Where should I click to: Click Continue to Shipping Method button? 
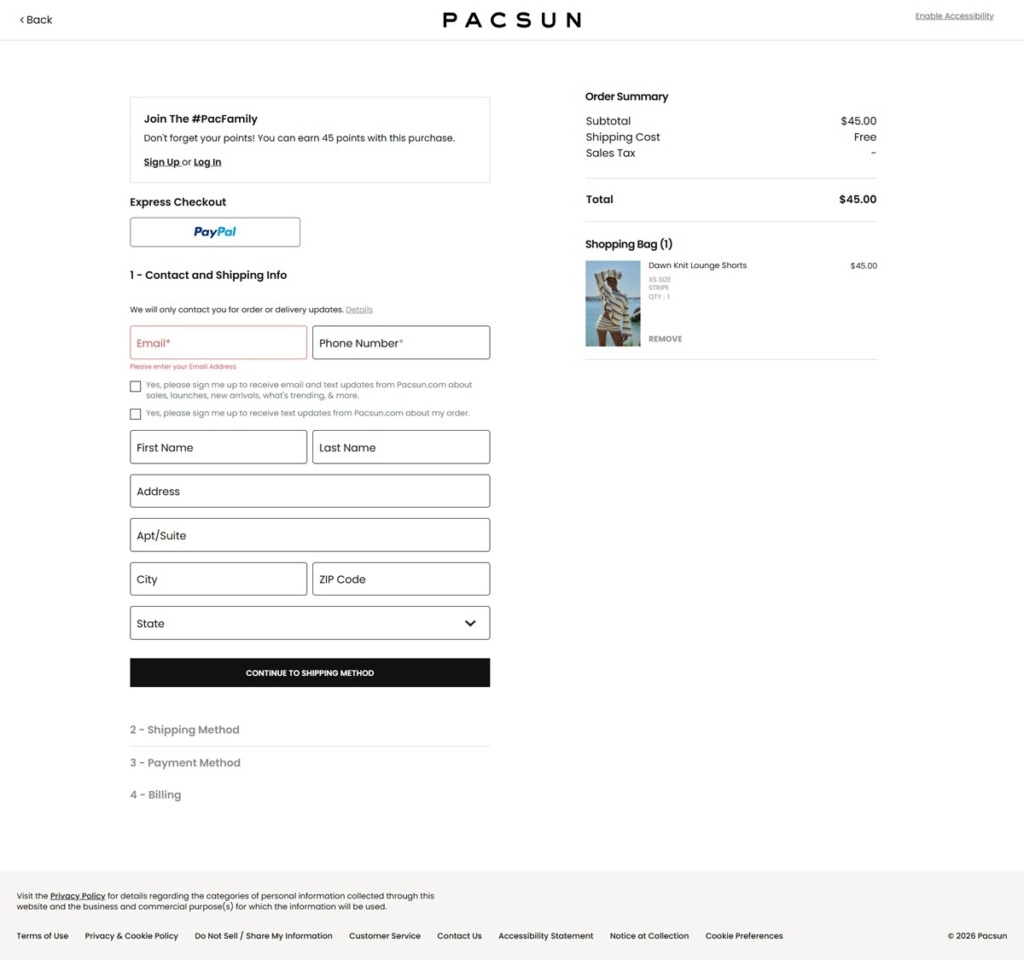coord(310,673)
